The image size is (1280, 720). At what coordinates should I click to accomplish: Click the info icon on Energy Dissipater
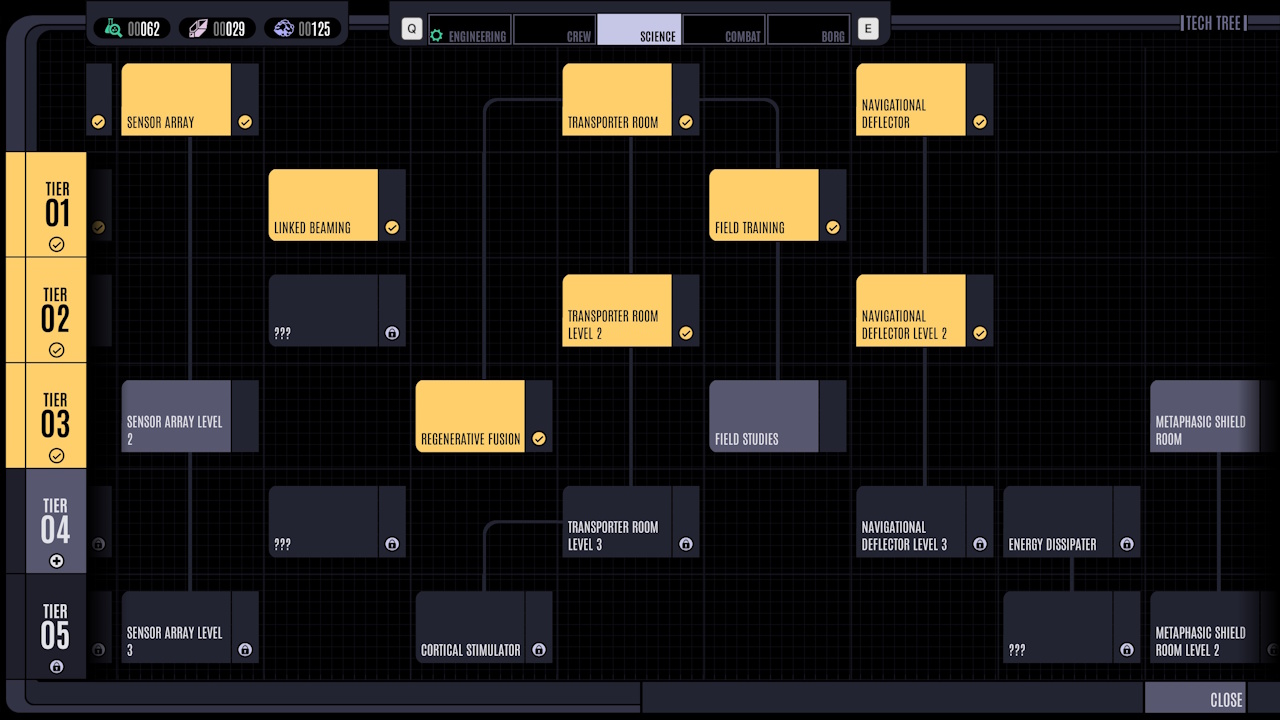tap(1126, 545)
